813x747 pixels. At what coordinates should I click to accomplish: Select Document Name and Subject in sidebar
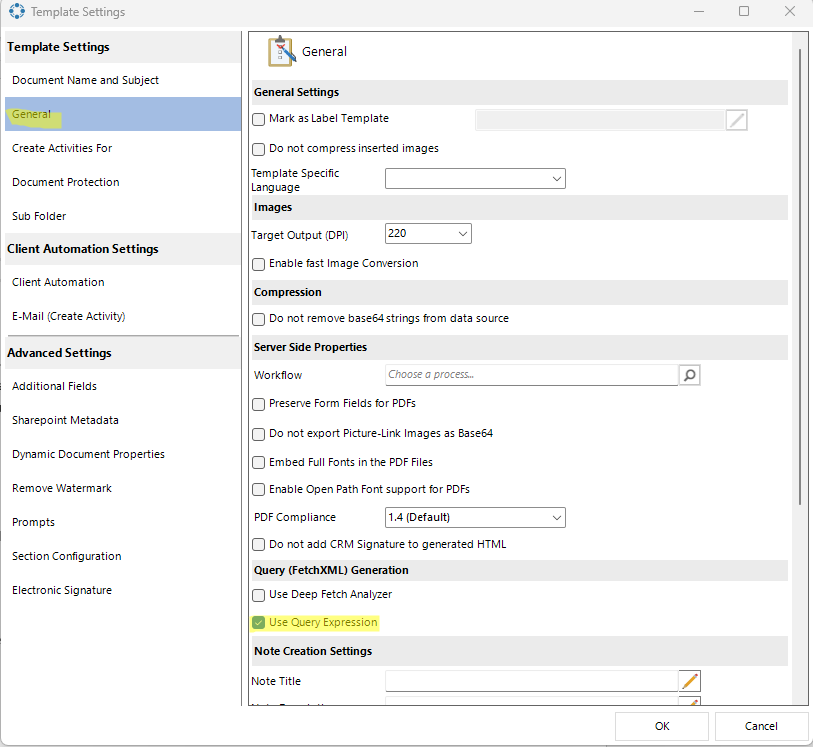[x=86, y=80]
